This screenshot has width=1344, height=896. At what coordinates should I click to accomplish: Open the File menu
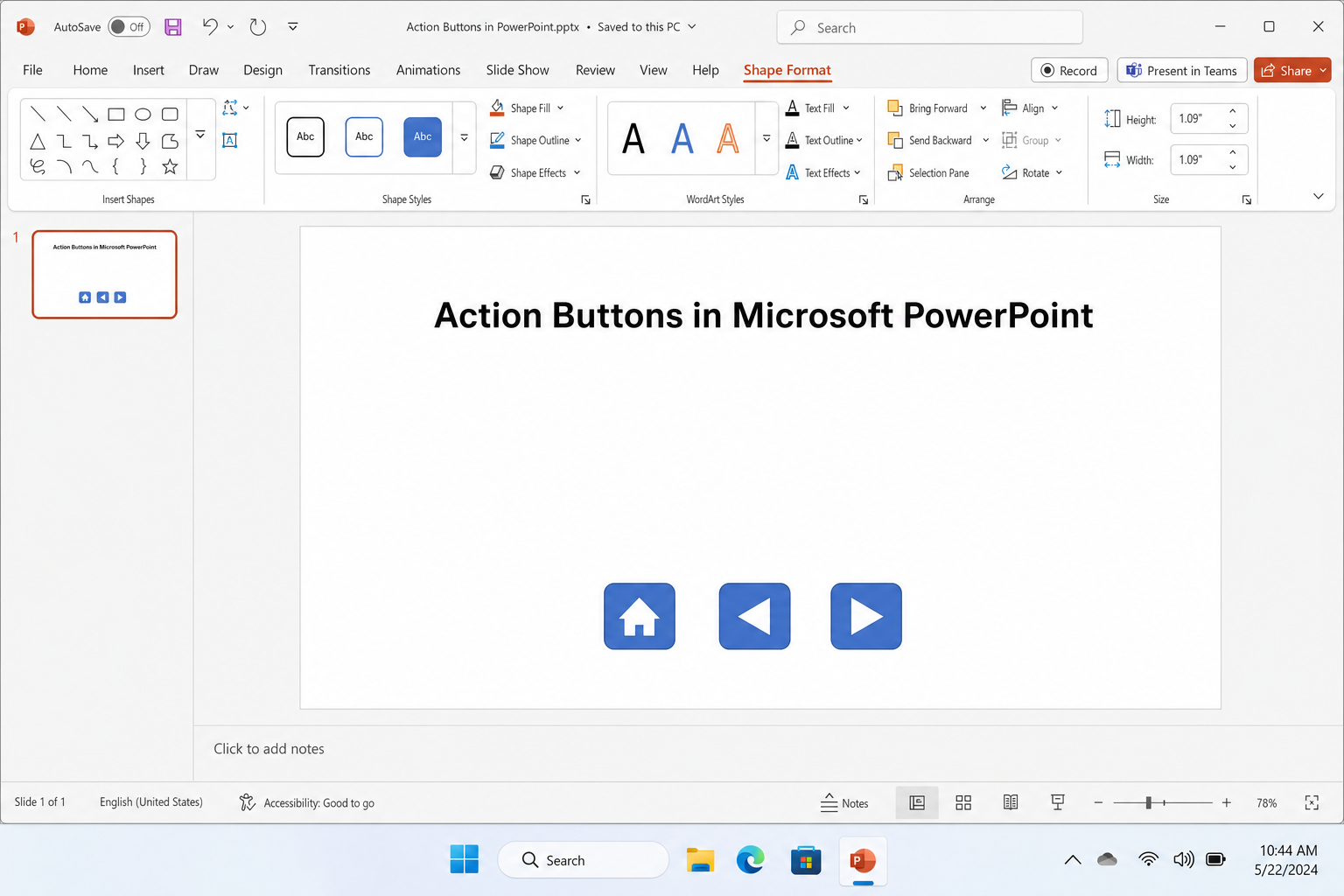[32, 70]
